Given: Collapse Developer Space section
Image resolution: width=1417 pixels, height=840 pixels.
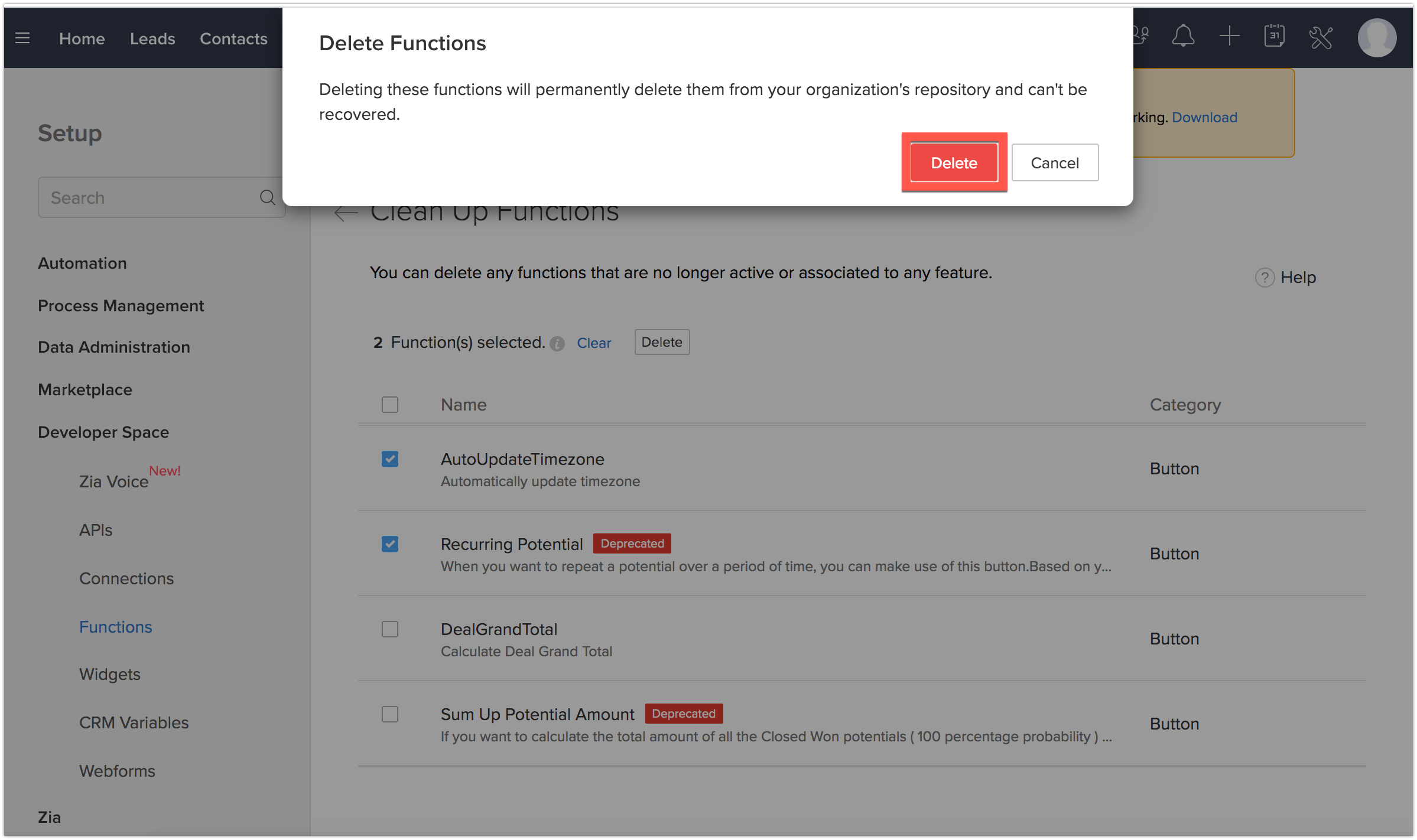Looking at the screenshot, I should pos(103,432).
